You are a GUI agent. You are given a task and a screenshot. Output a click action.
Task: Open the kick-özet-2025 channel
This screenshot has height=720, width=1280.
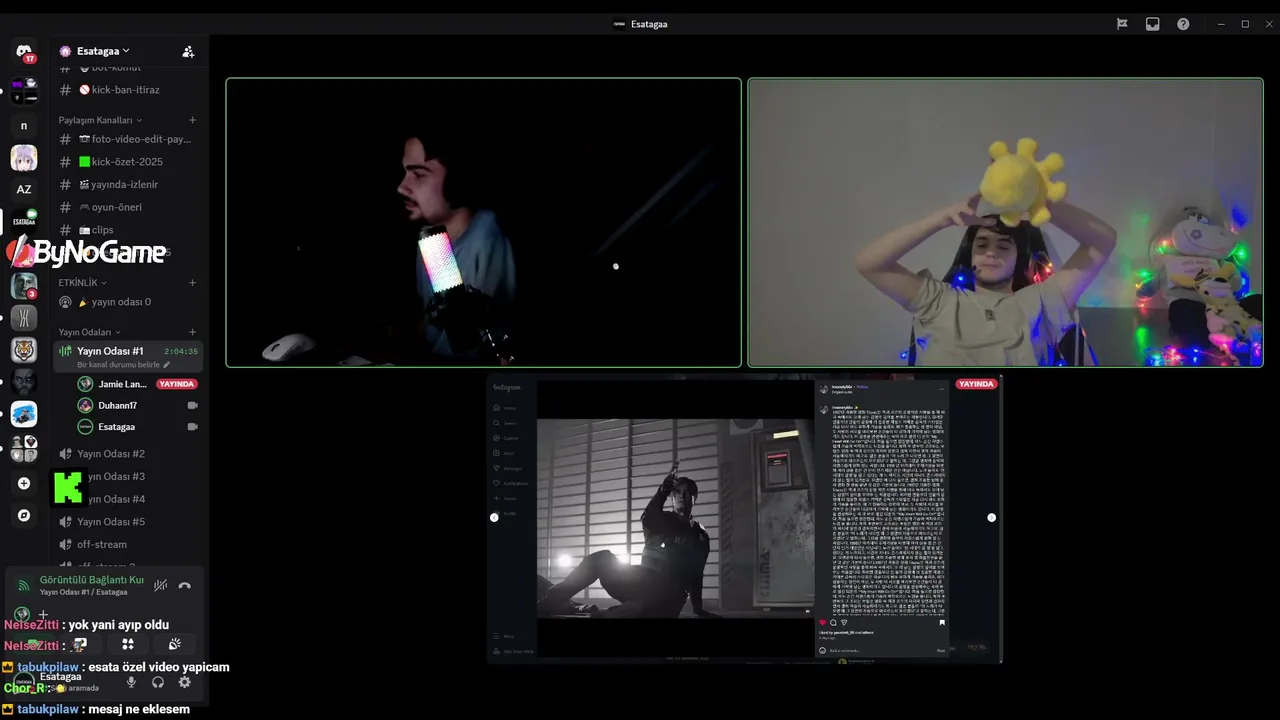click(x=129, y=162)
